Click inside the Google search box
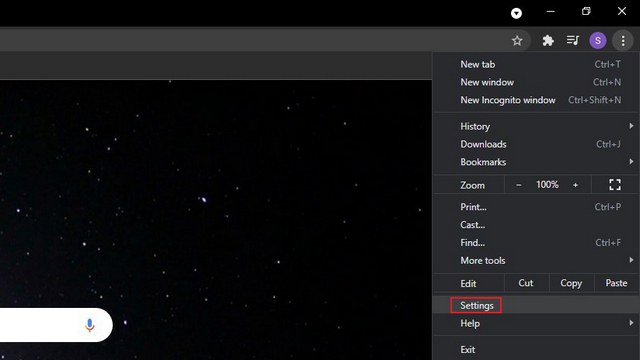The height and width of the screenshot is (360, 640). tap(56, 325)
